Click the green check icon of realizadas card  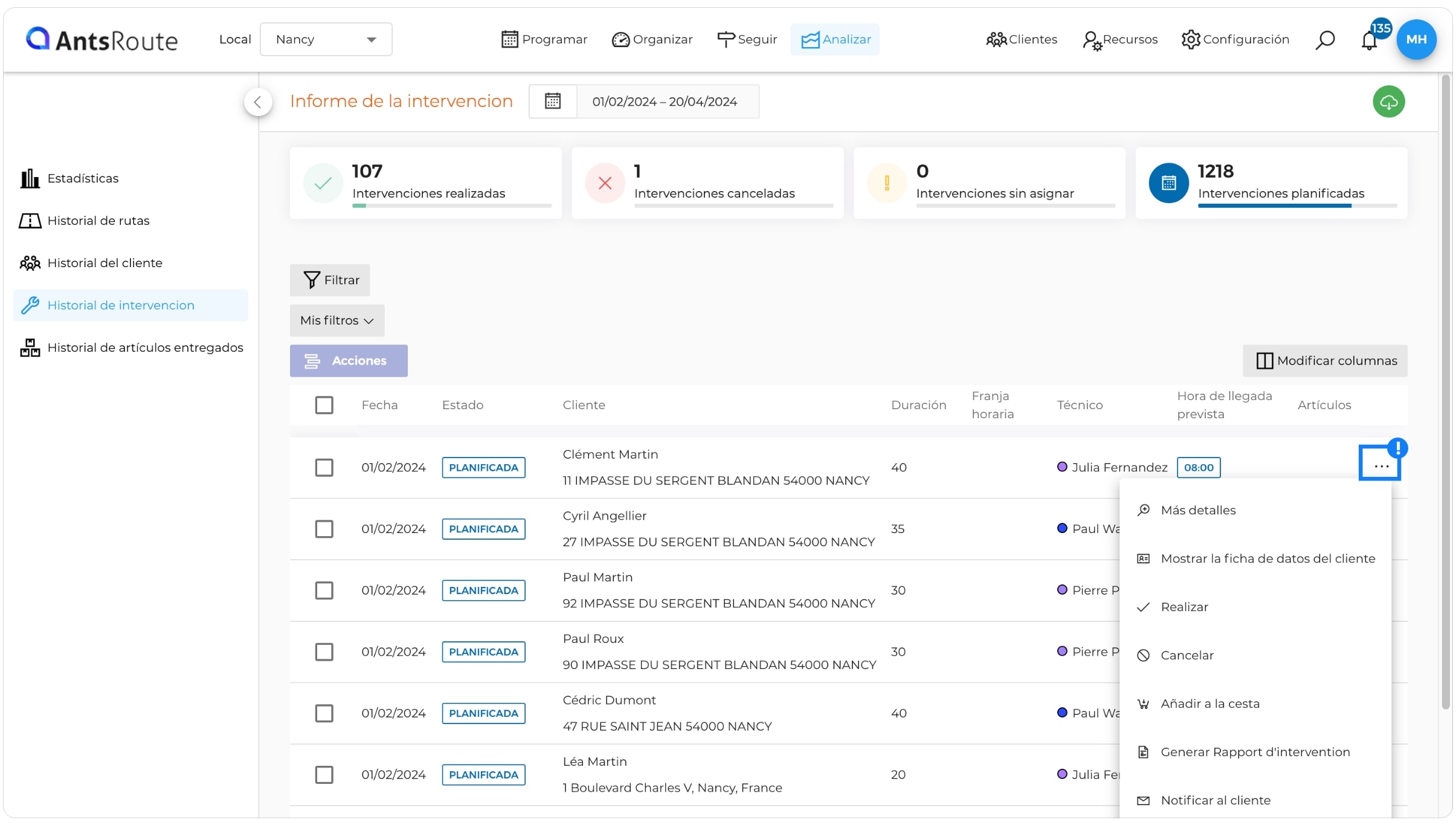[323, 183]
